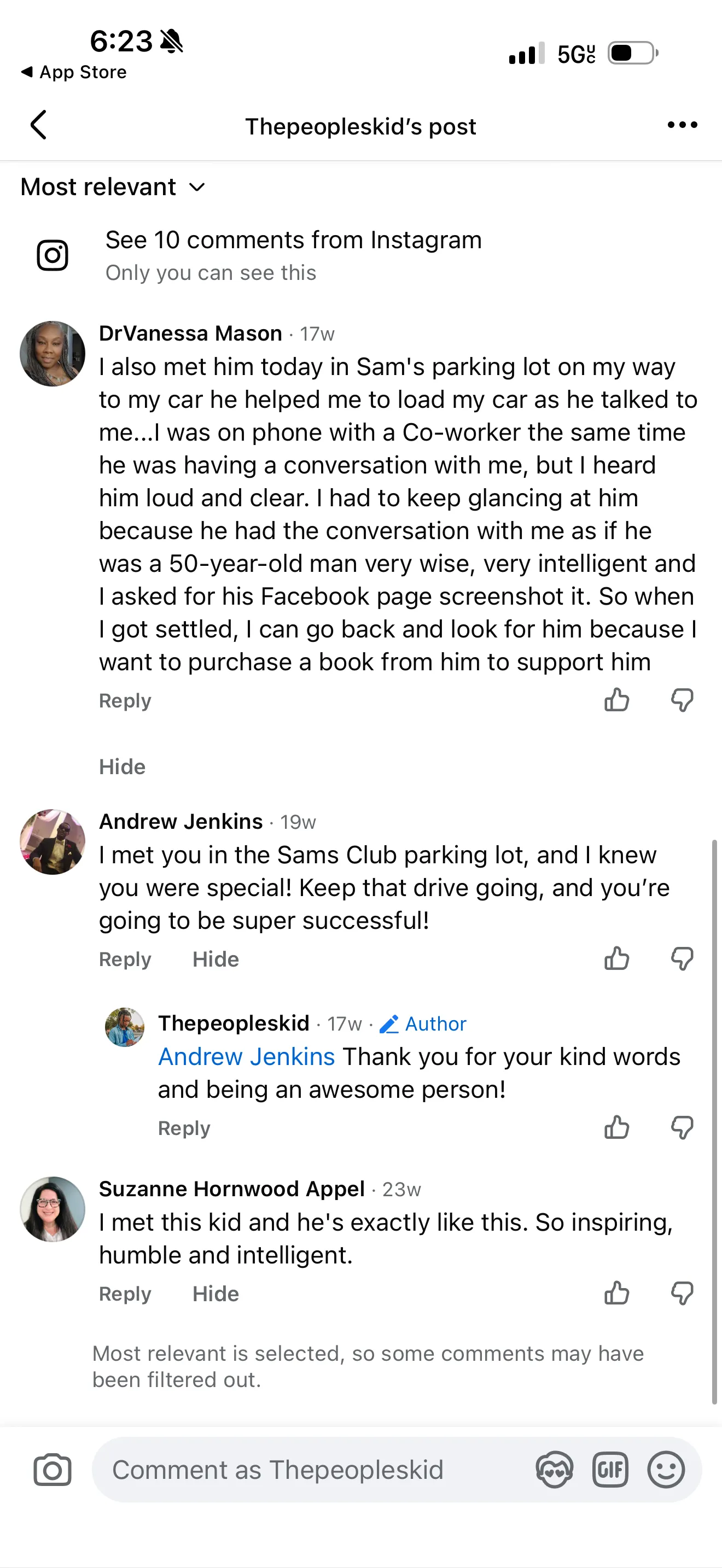
Task: Open DrVanessa Mason's profile picture
Action: (x=53, y=354)
